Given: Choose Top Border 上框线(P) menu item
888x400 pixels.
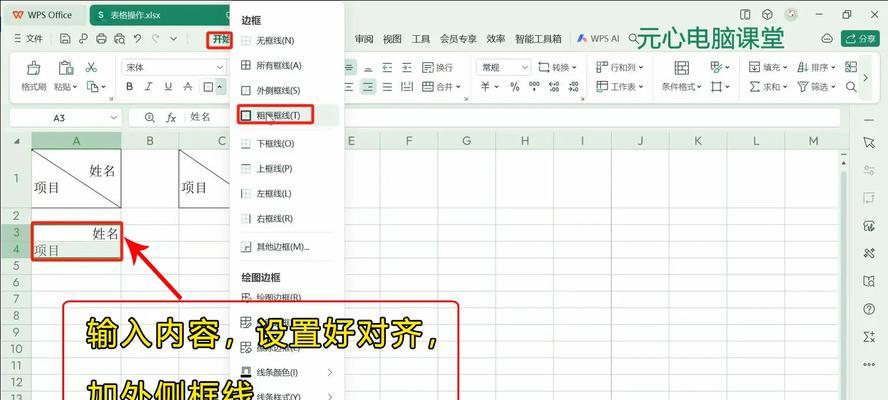Looking at the screenshot, I should pyautogui.click(x=287, y=169).
